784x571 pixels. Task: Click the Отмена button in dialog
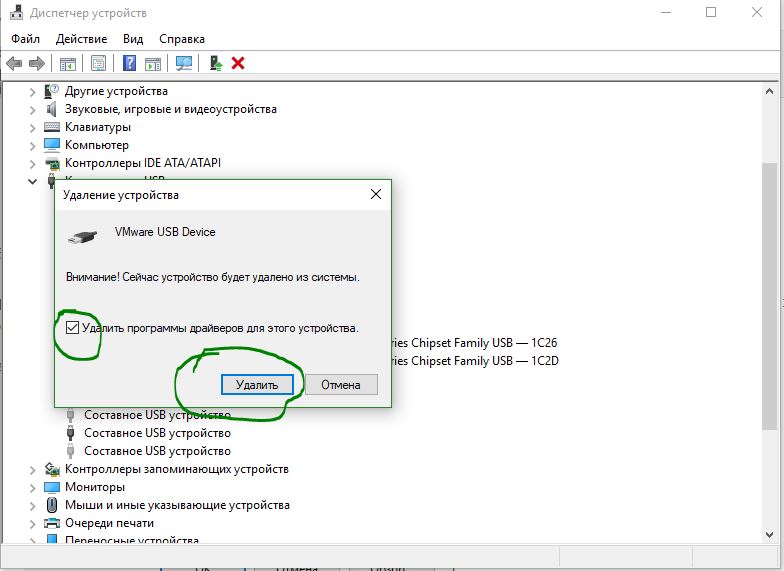coord(341,384)
